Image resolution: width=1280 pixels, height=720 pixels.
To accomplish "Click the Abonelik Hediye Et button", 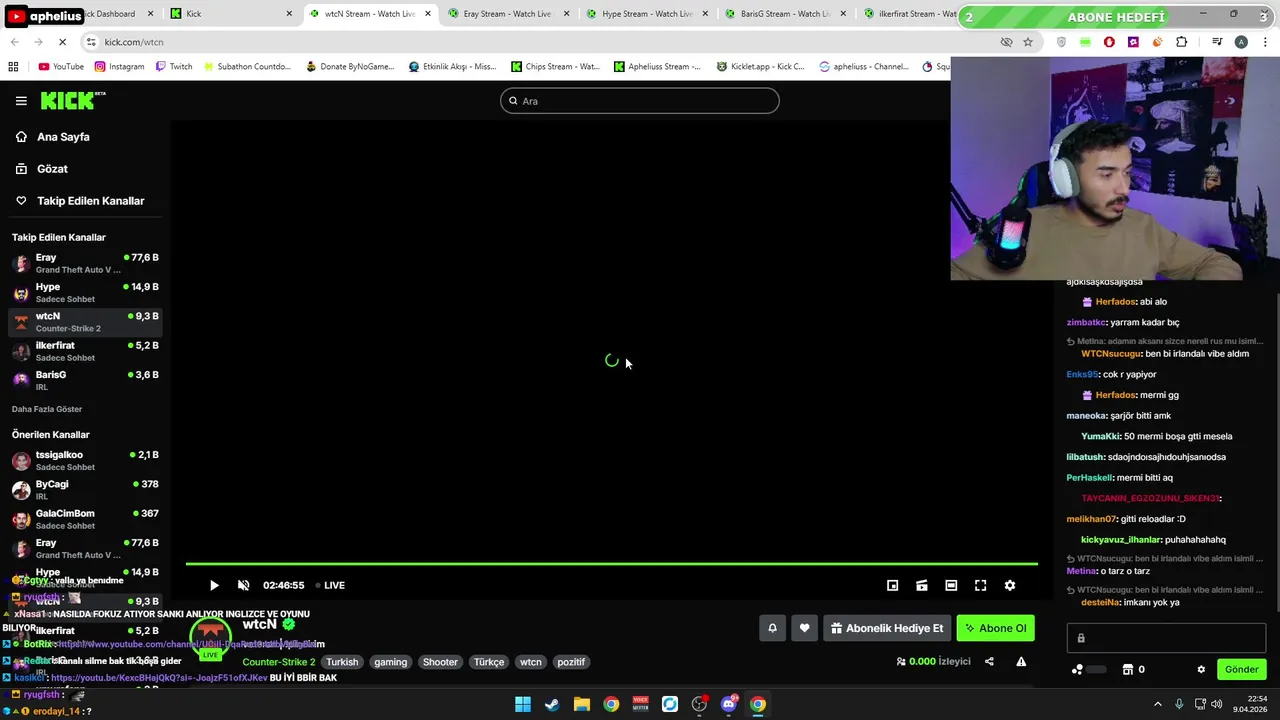I will 887,628.
